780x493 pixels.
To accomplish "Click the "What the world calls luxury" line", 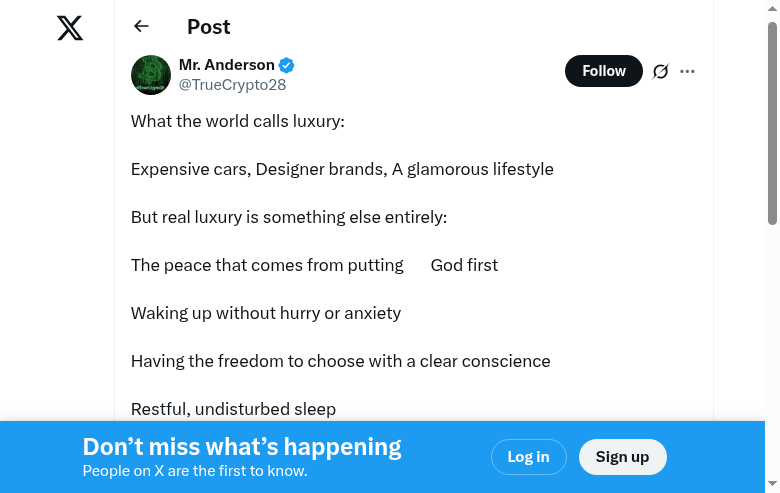I will [237, 121].
